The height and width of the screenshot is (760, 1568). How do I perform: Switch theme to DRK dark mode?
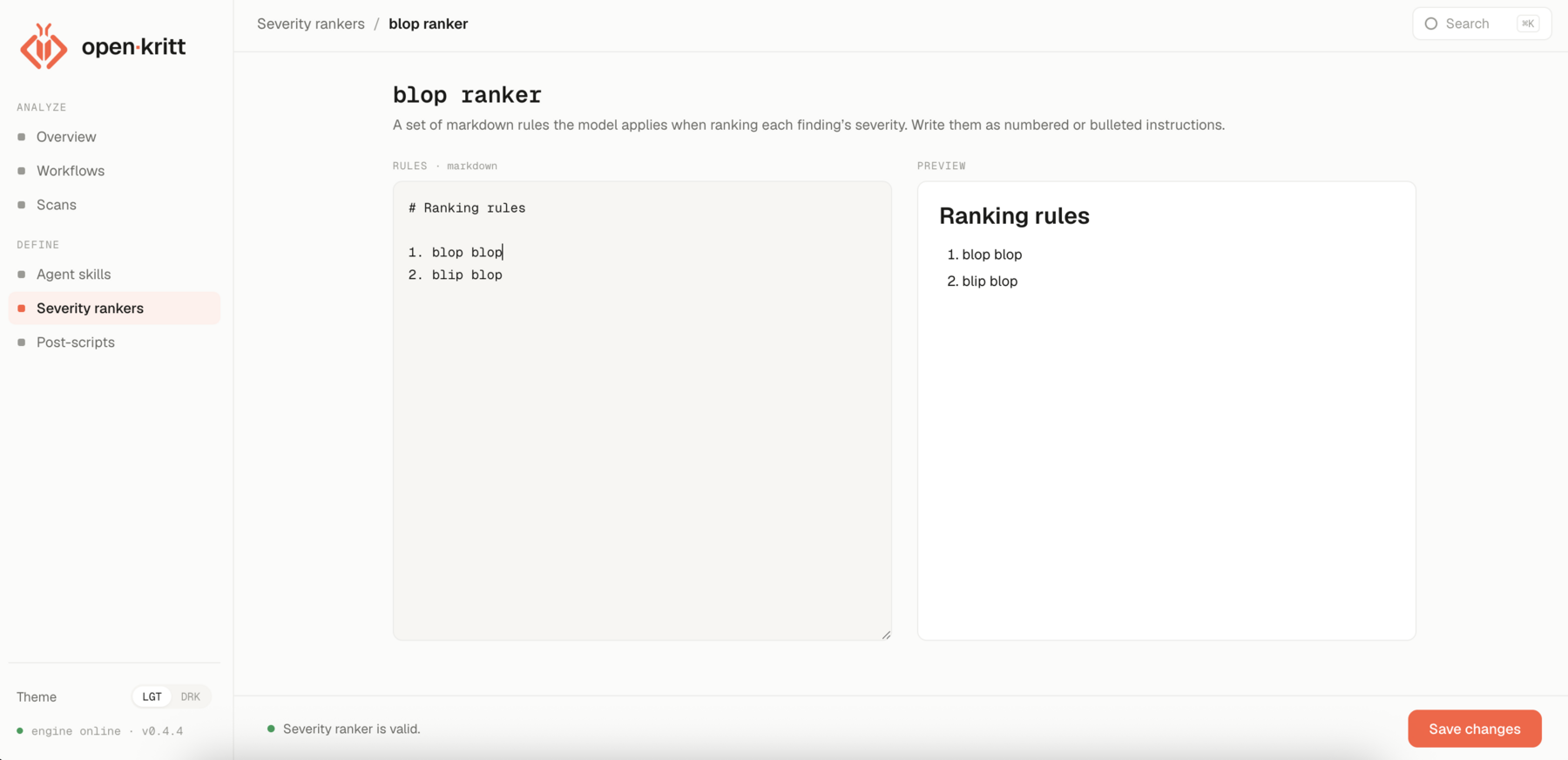click(190, 696)
